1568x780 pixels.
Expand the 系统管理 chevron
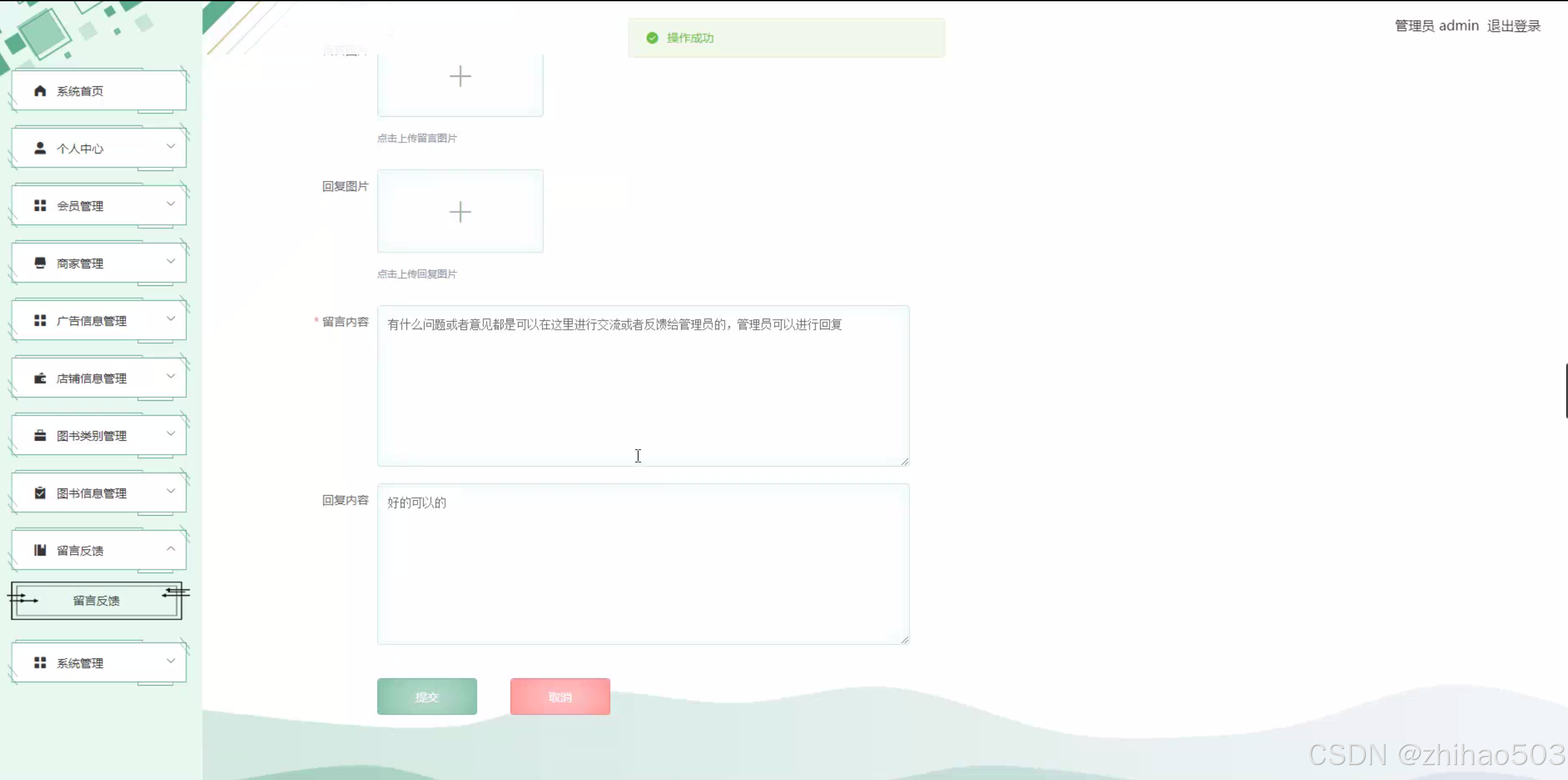pos(170,661)
